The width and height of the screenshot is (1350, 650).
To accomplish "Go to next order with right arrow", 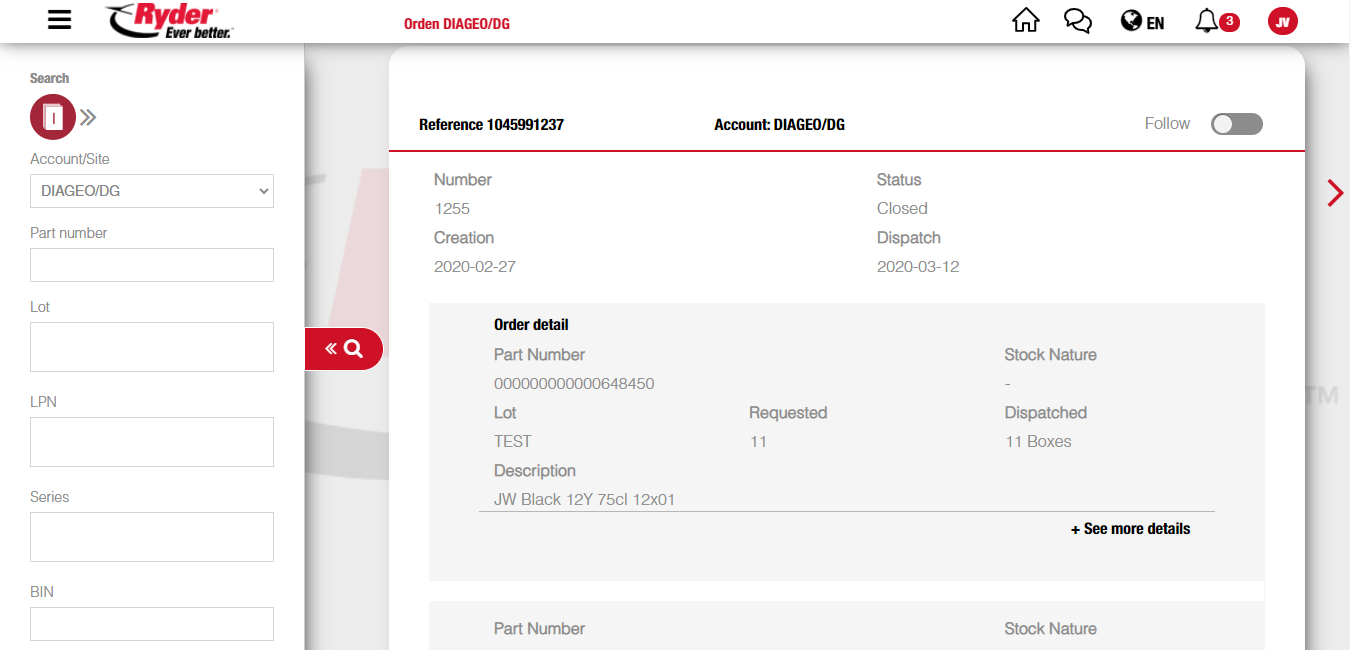I will [1334, 193].
